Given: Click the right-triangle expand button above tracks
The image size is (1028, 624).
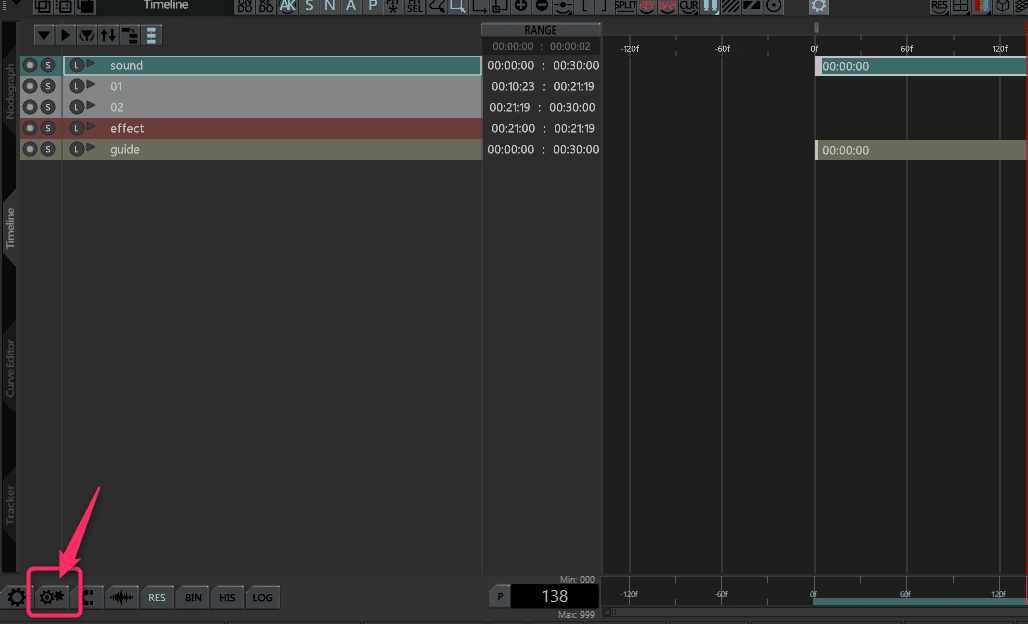Looking at the screenshot, I should (x=66, y=35).
